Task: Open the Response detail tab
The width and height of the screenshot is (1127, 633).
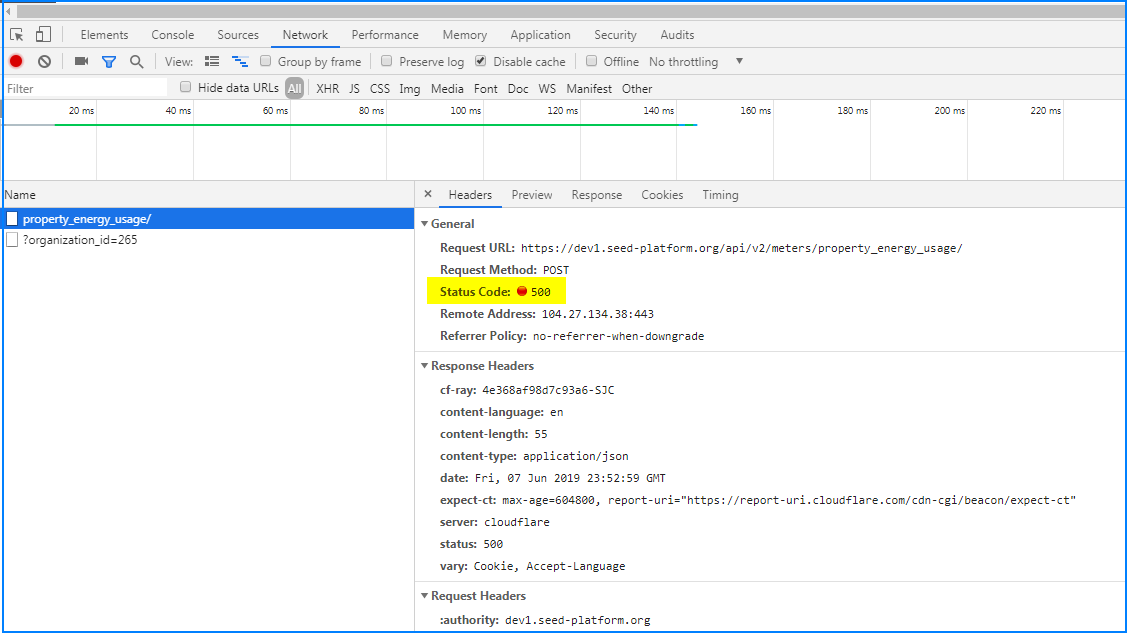Action: click(597, 195)
